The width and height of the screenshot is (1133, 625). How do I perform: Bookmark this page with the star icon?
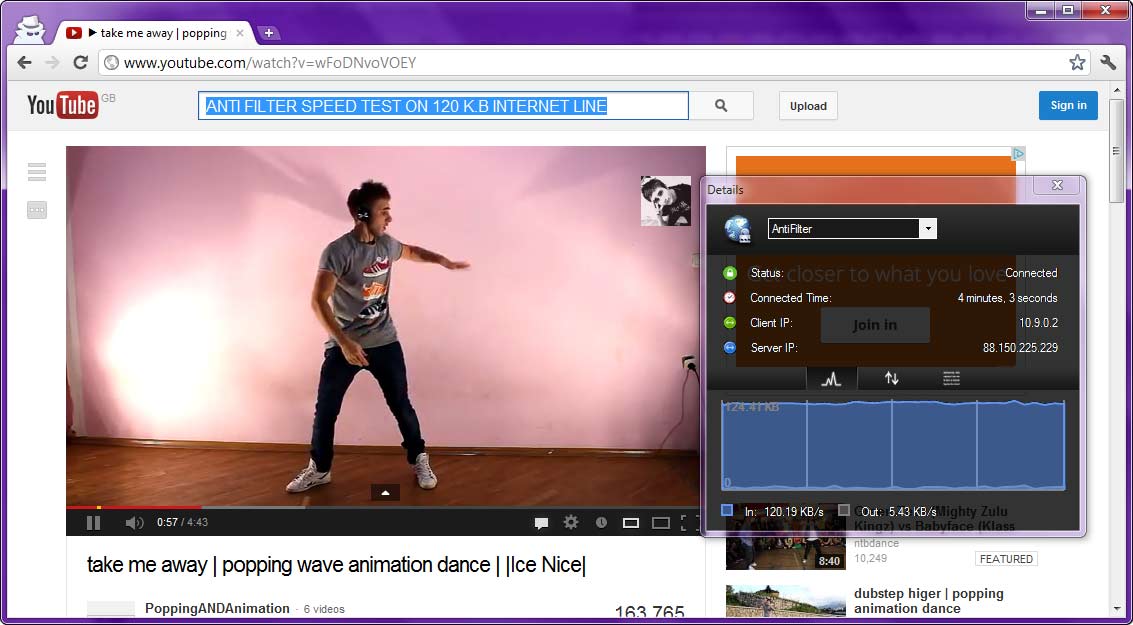(1077, 63)
